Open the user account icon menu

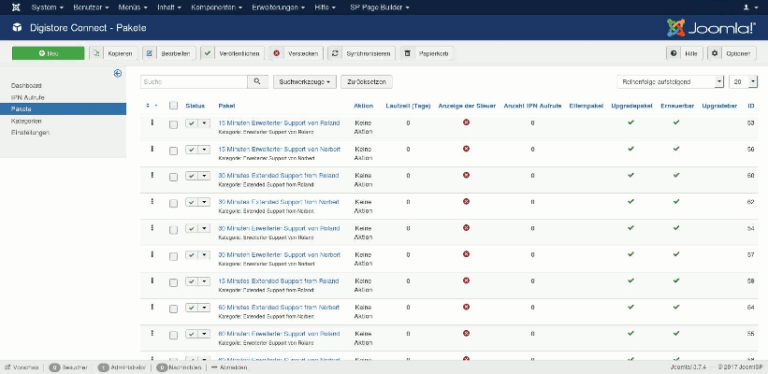pos(749,7)
